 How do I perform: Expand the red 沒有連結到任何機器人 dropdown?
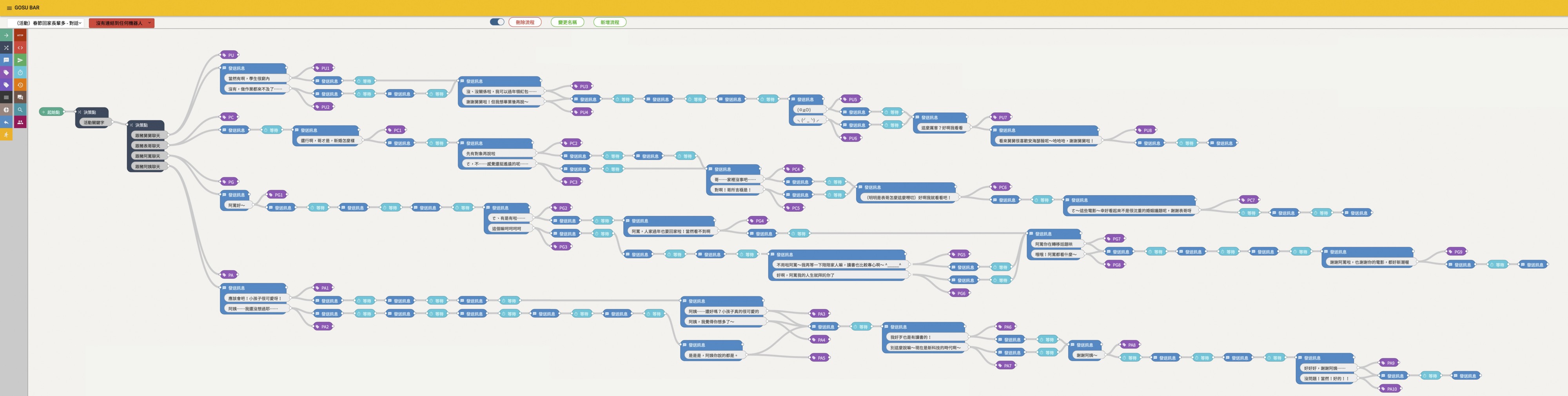point(121,23)
